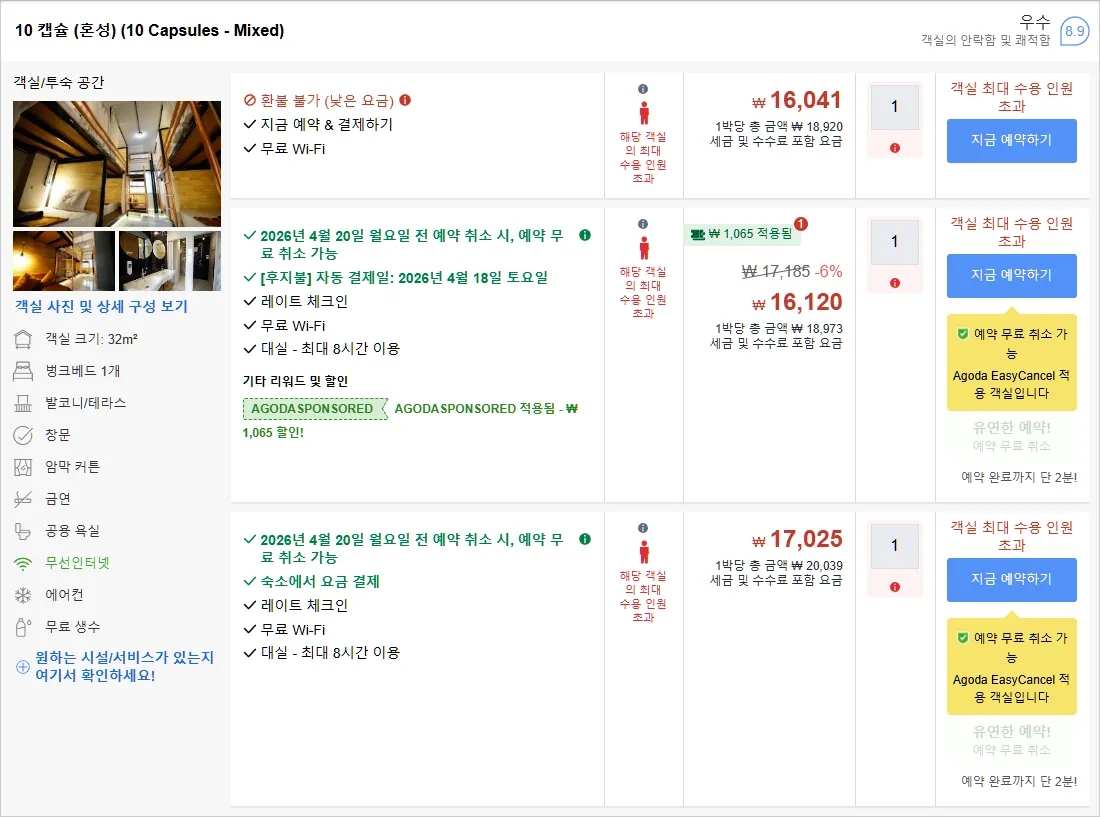Click info icon next to 환불 불가 label

coord(405,100)
